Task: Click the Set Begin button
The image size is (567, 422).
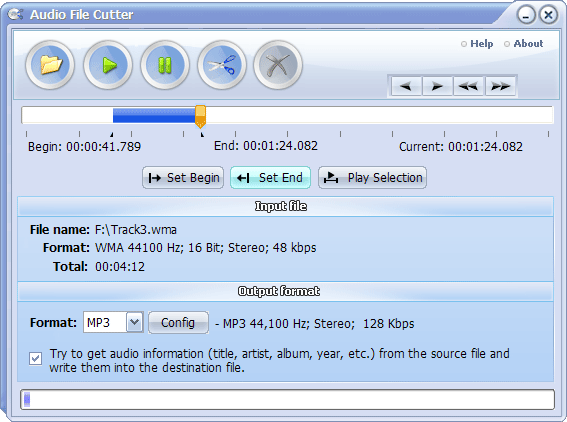Action: coord(183,178)
